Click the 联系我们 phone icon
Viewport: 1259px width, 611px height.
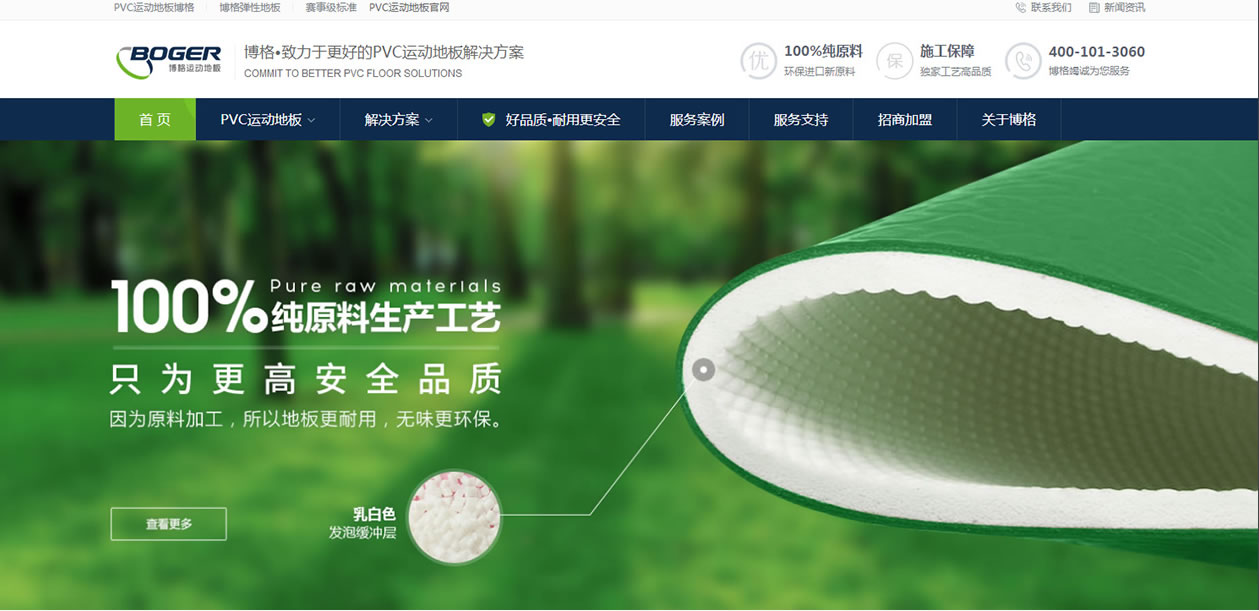pyautogui.click(x=1021, y=7)
